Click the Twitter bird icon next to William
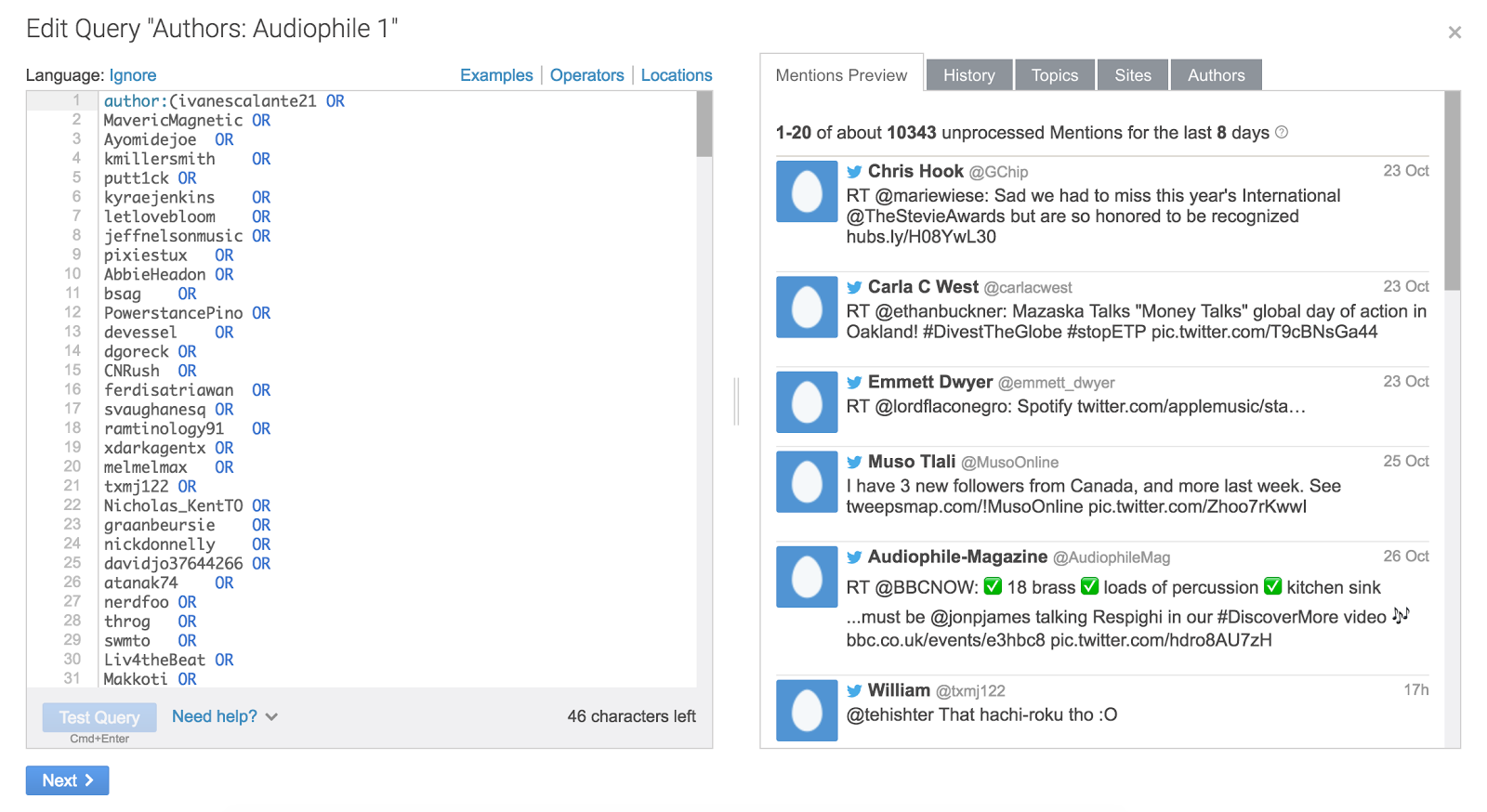 854,691
